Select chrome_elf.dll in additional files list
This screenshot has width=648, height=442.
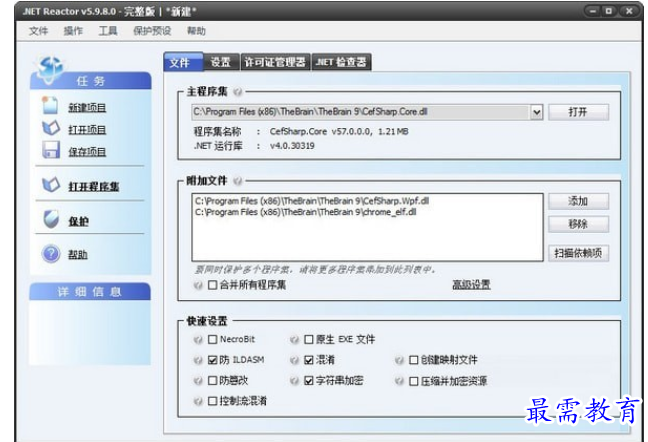(306, 212)
